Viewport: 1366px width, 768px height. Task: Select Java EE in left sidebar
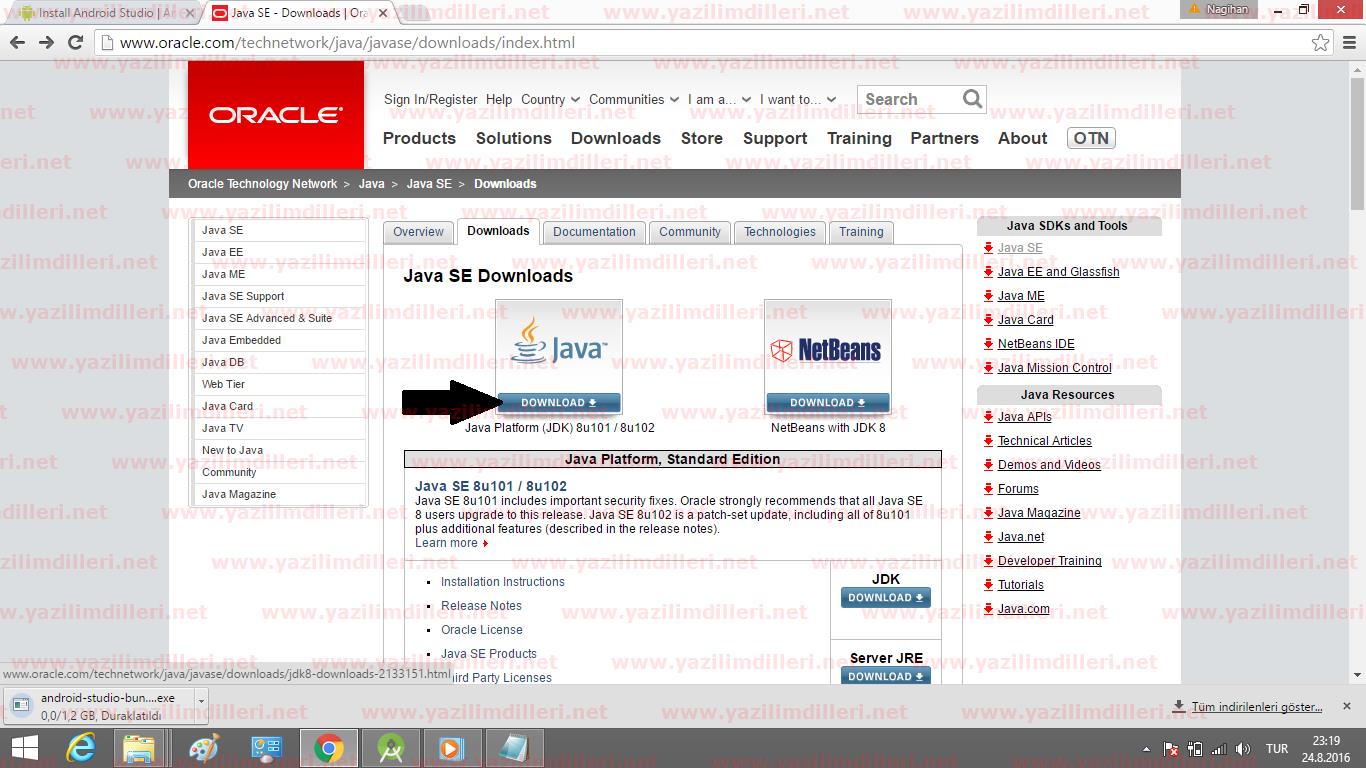[222, 252]
